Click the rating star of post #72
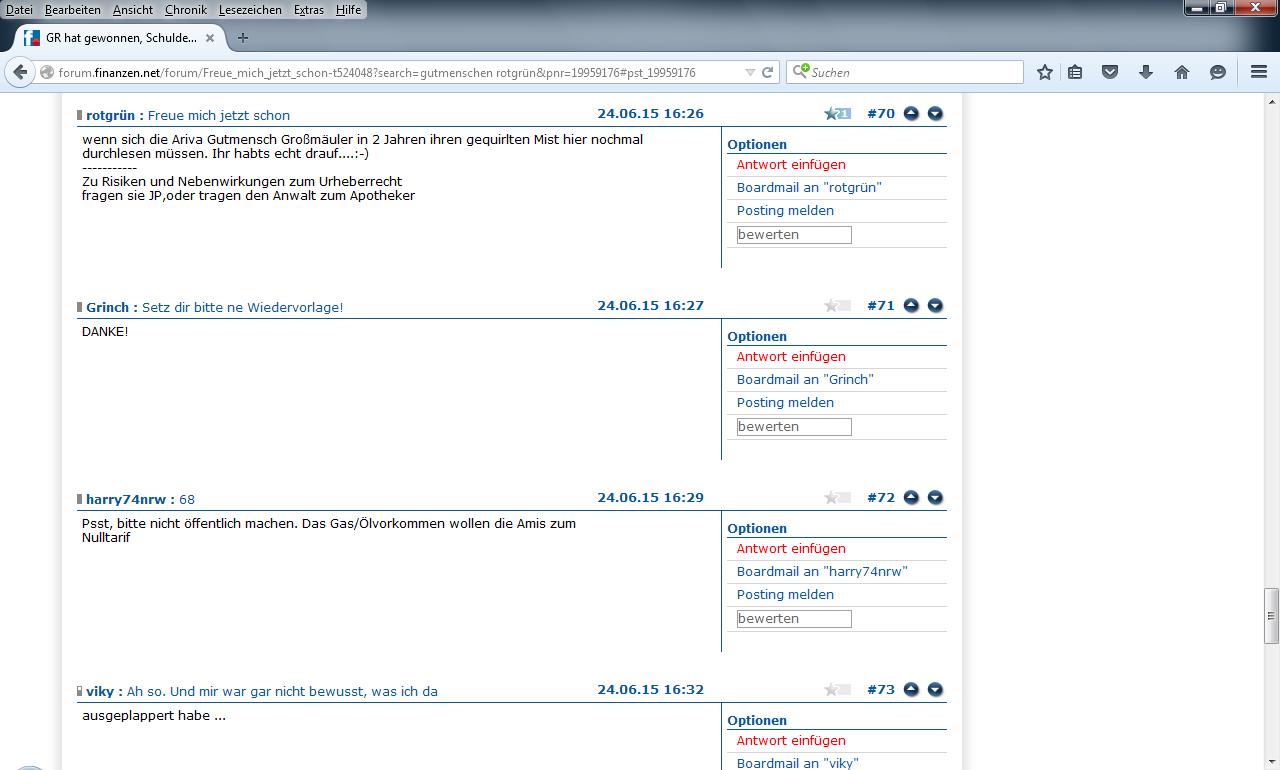 tap(837, 498)
